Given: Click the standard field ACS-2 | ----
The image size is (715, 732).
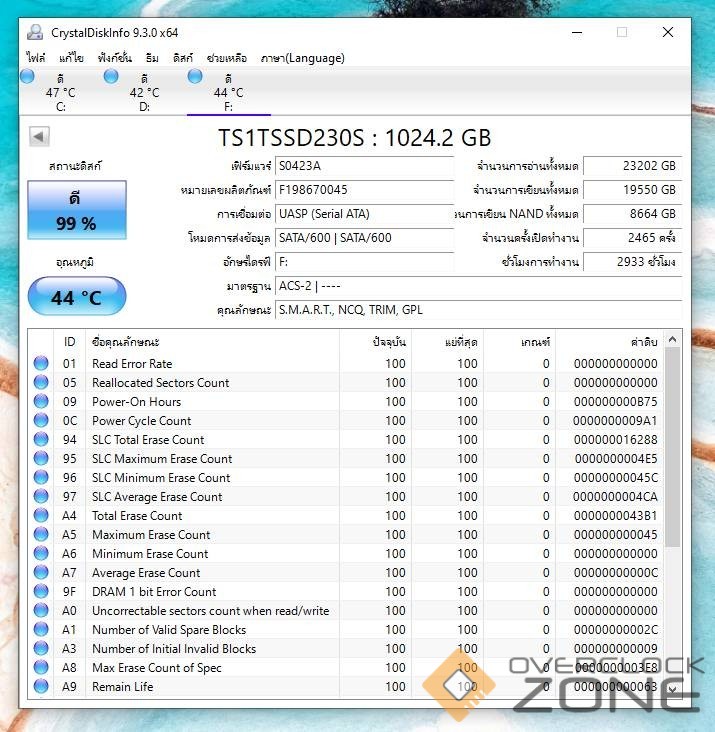Looking at the screenshot, I should point(478,286).
